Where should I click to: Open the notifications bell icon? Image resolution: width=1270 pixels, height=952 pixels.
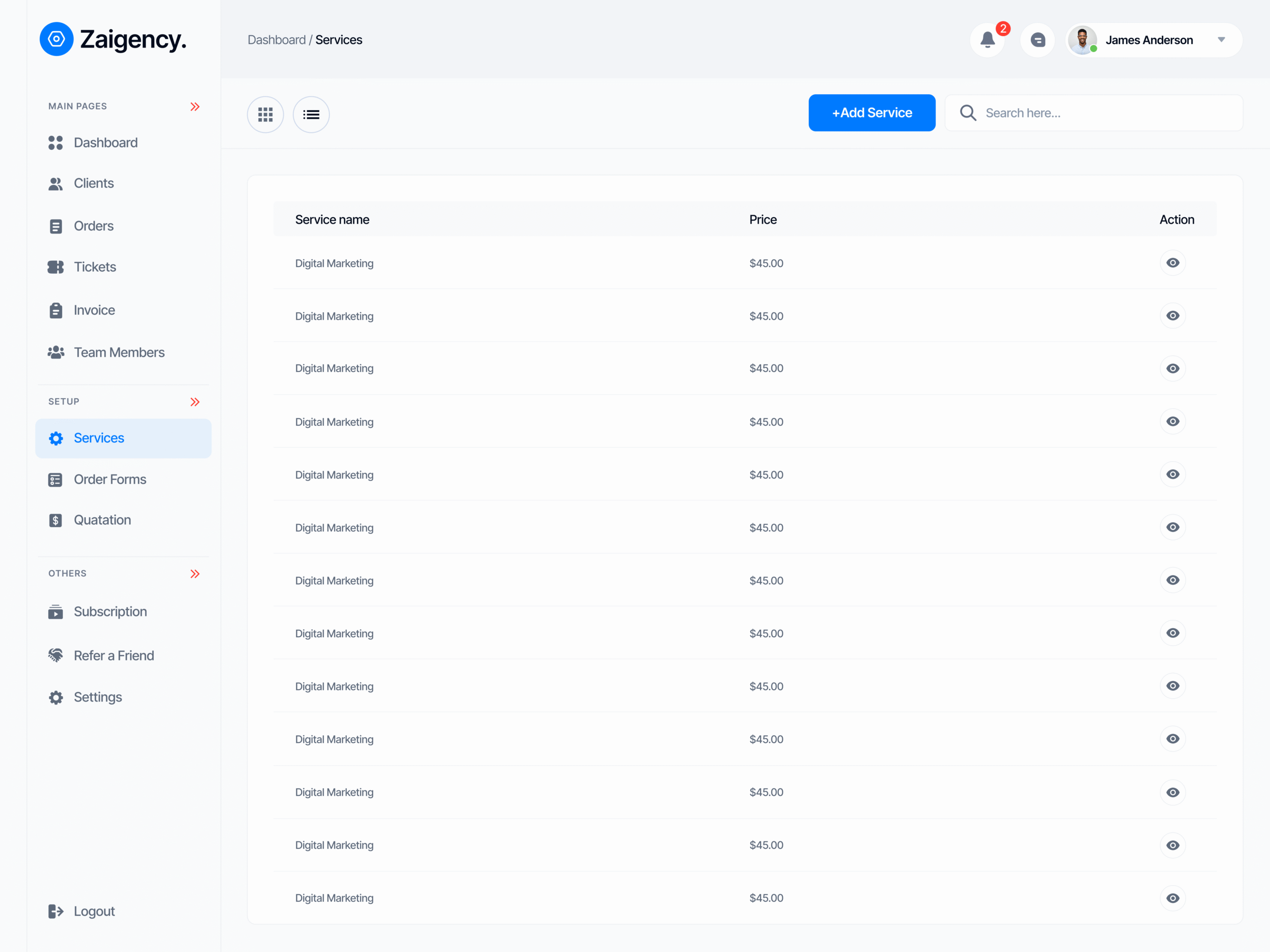987,40
